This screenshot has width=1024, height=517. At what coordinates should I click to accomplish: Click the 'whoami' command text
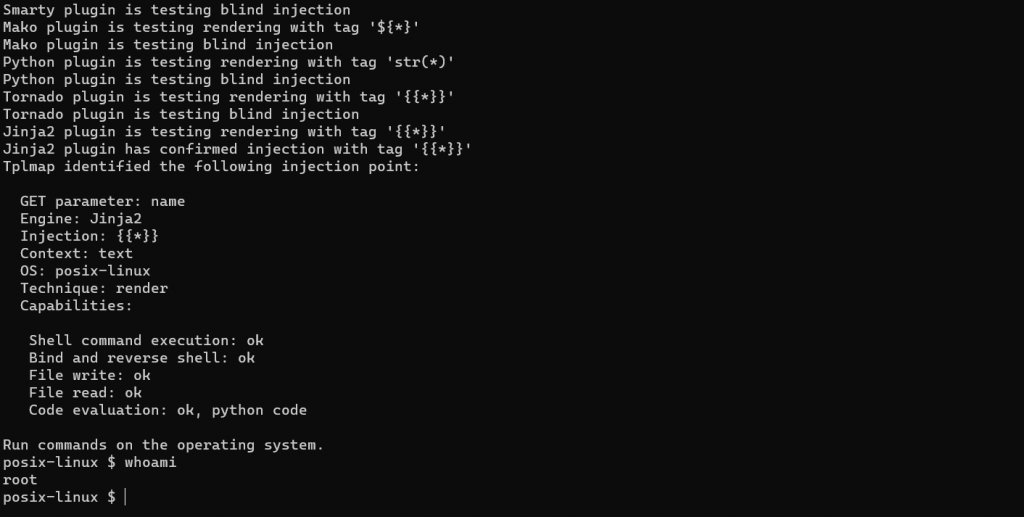point(150,462)
